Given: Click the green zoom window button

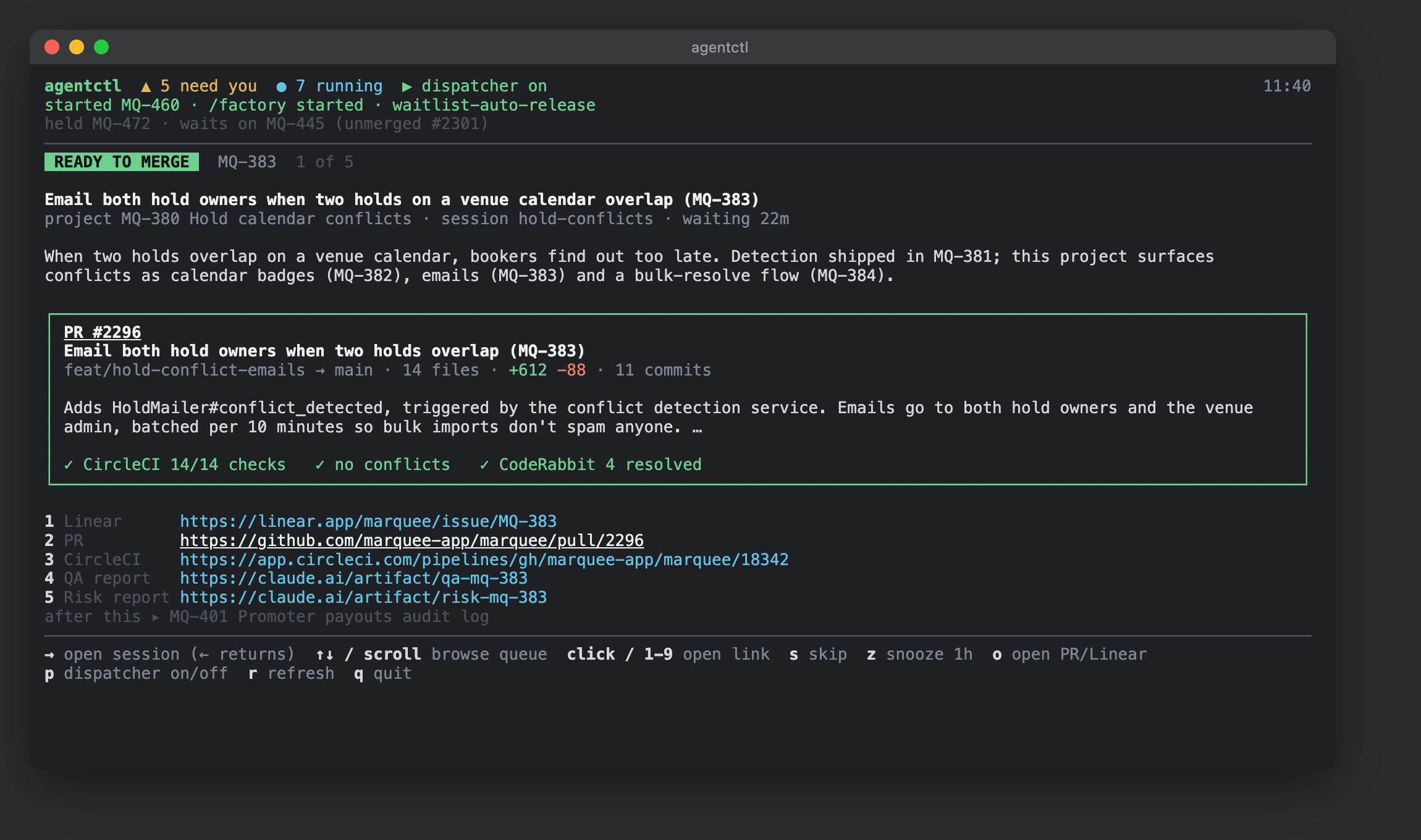Looking at the screenshot, I should point(101,47).
